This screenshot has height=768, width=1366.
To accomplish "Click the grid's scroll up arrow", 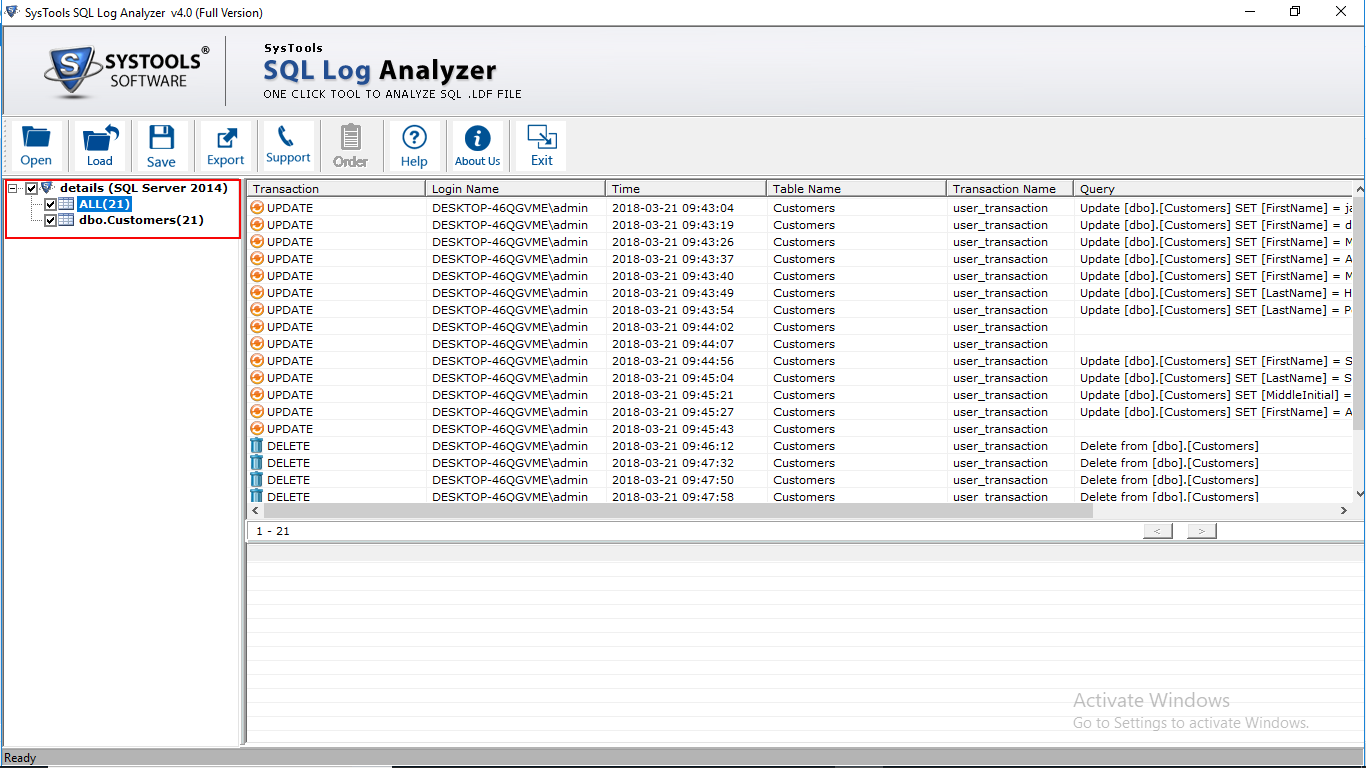I will coord(1358,188).
